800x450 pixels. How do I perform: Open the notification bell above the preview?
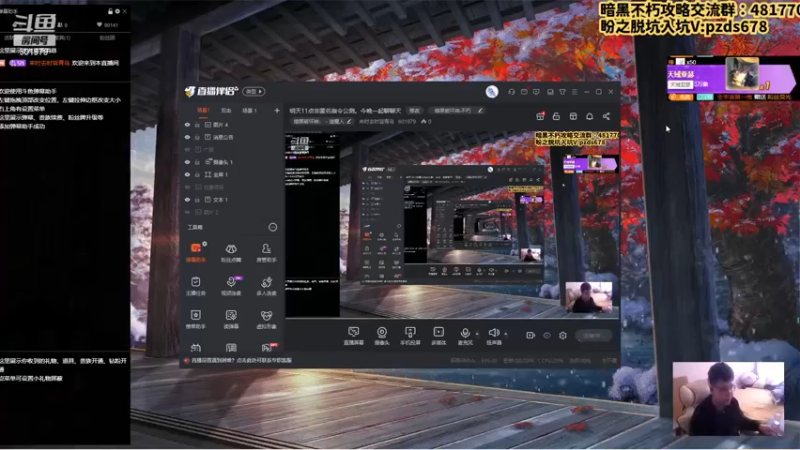tap(589, 116)
